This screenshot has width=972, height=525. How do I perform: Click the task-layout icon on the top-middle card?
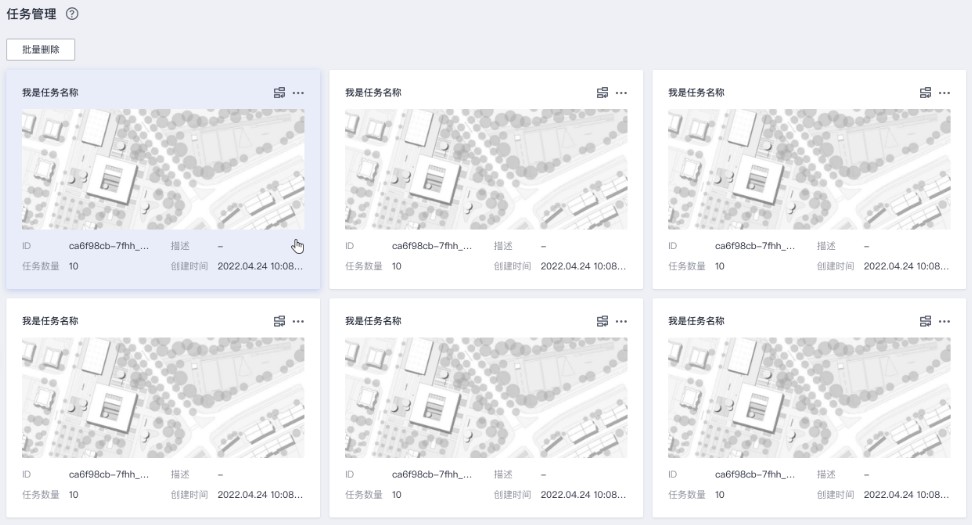603,93
